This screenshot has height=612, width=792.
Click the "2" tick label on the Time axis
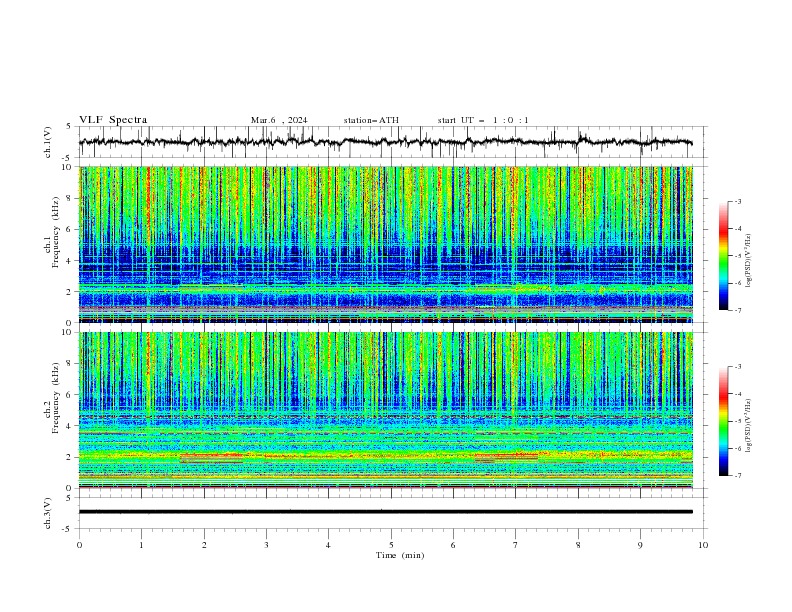point(204,545)
